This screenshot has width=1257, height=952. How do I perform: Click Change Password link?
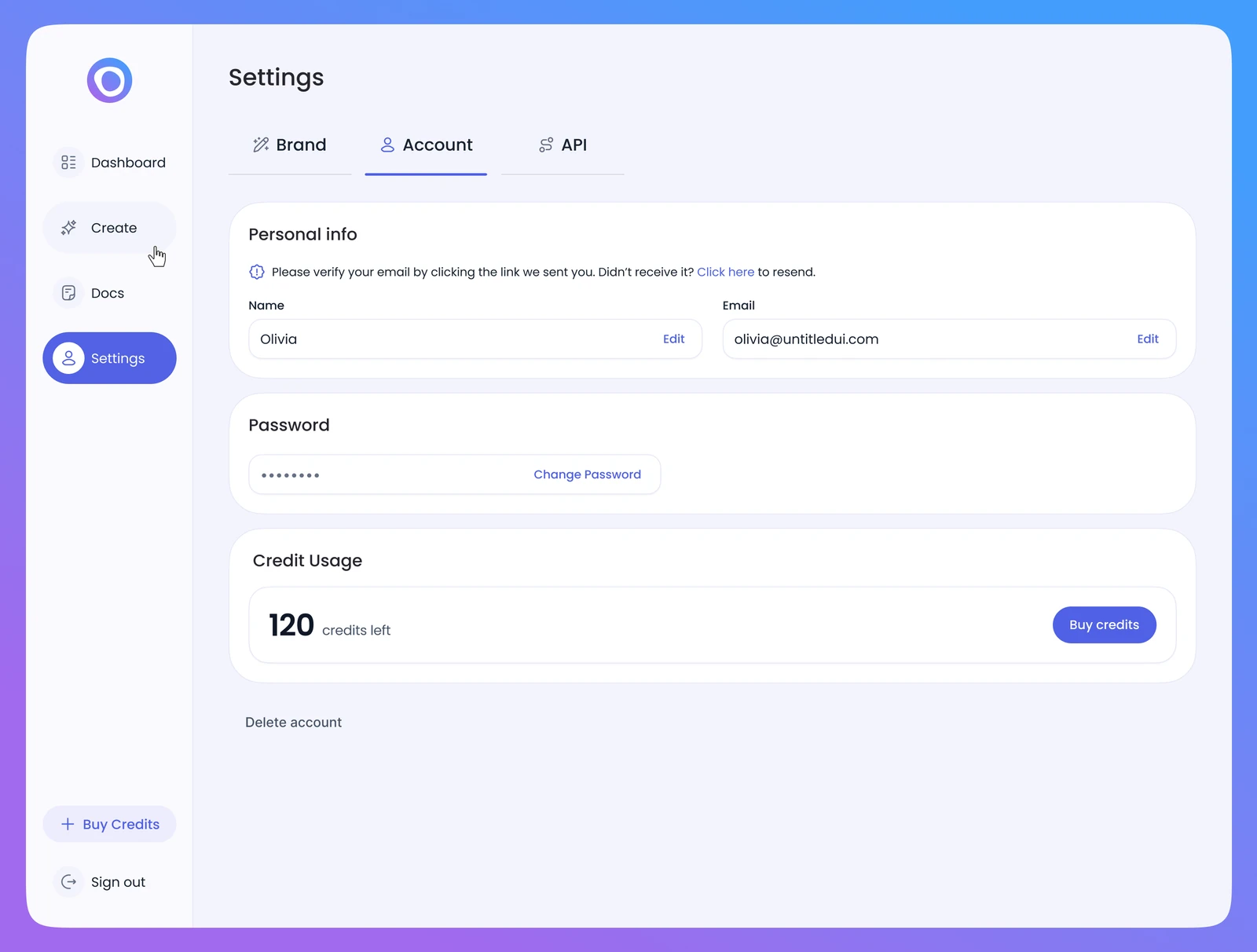587,474
